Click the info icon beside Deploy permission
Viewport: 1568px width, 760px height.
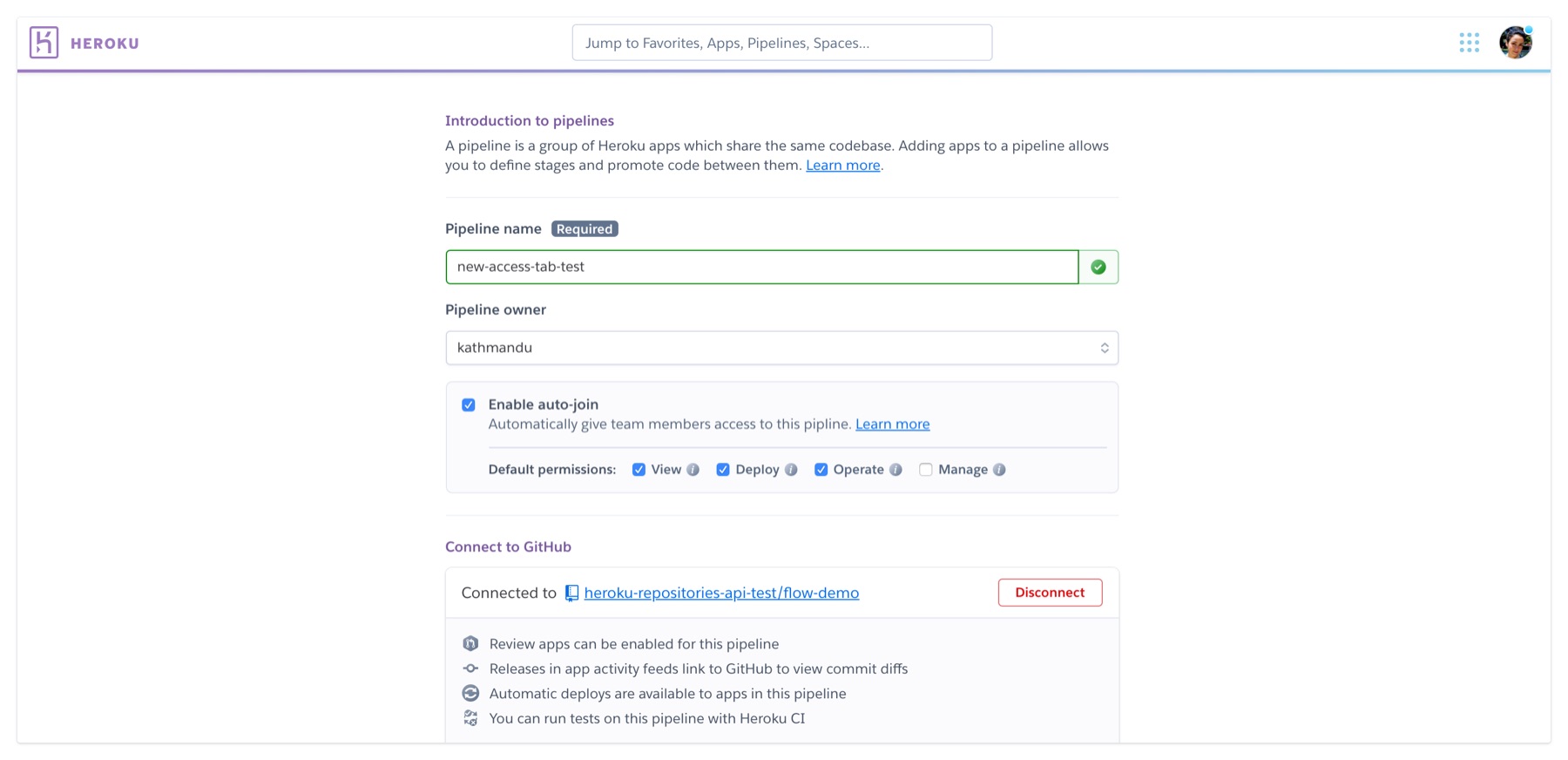pos(792,469)
